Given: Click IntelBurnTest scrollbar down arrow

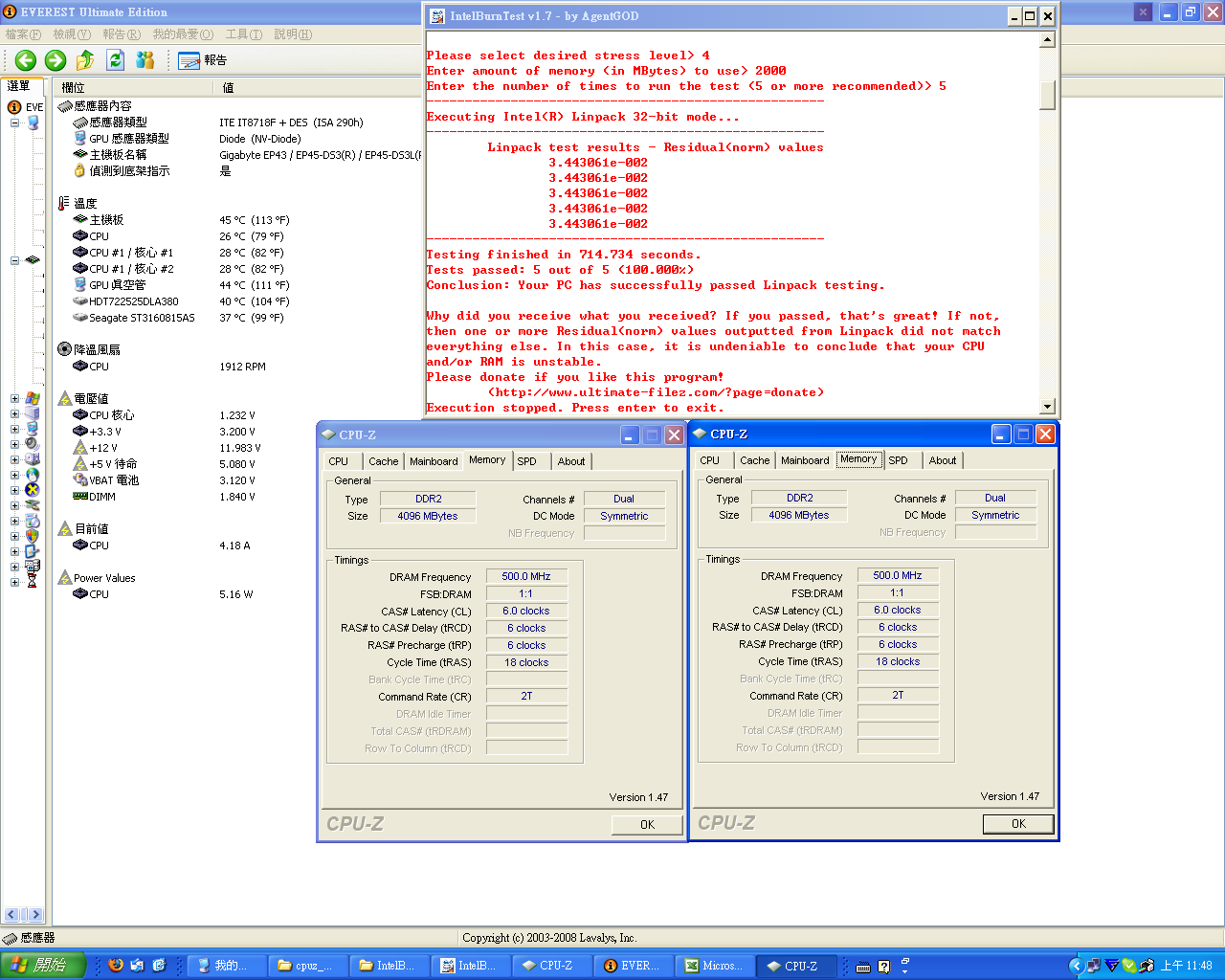Looking at the screenshot, I should pos(1047,407).
